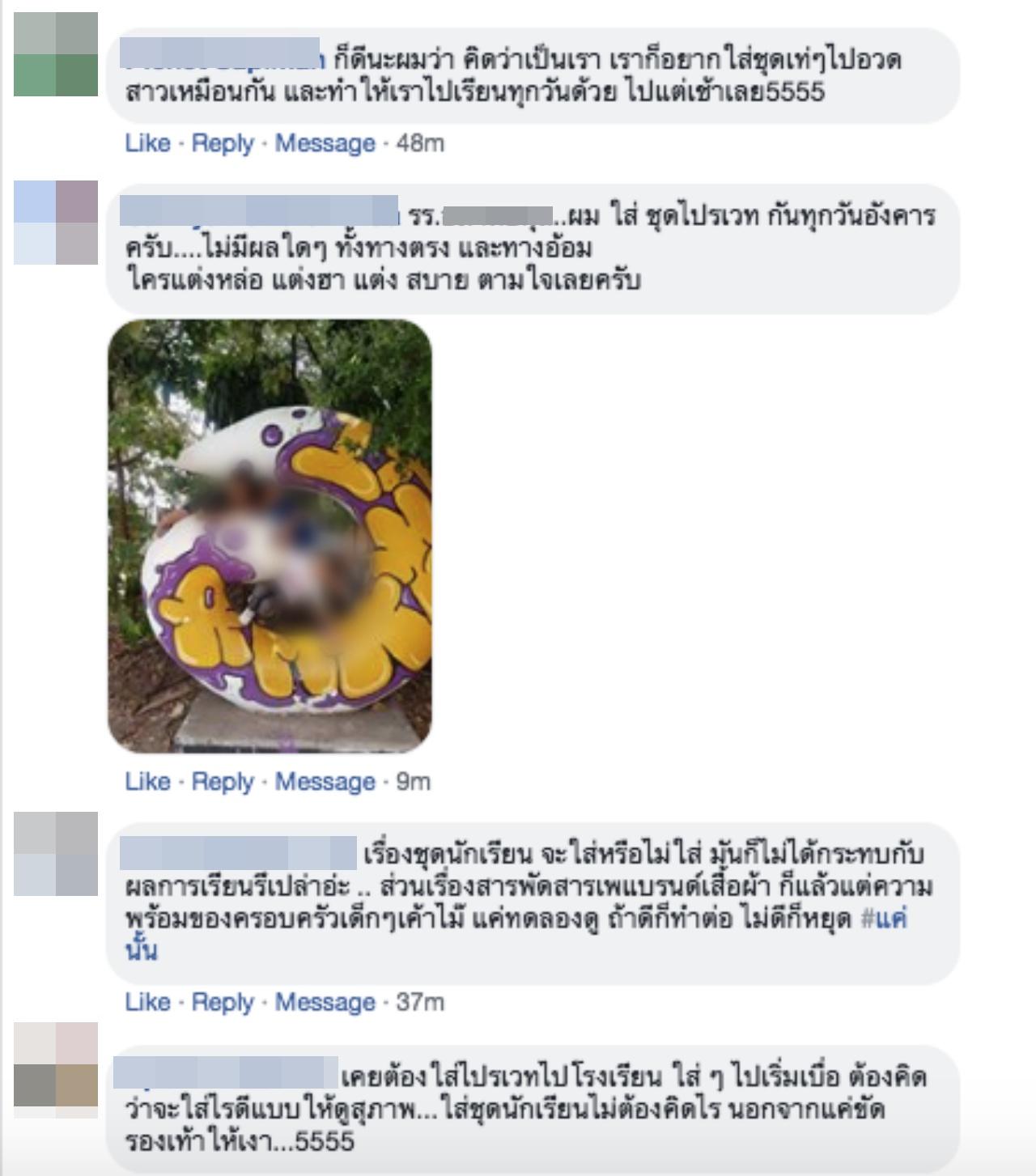The height and width of the screenshot is (1176, 1036).
Task: Open the beige avatar of last commenter
Action: click(x=56, y=1064)
